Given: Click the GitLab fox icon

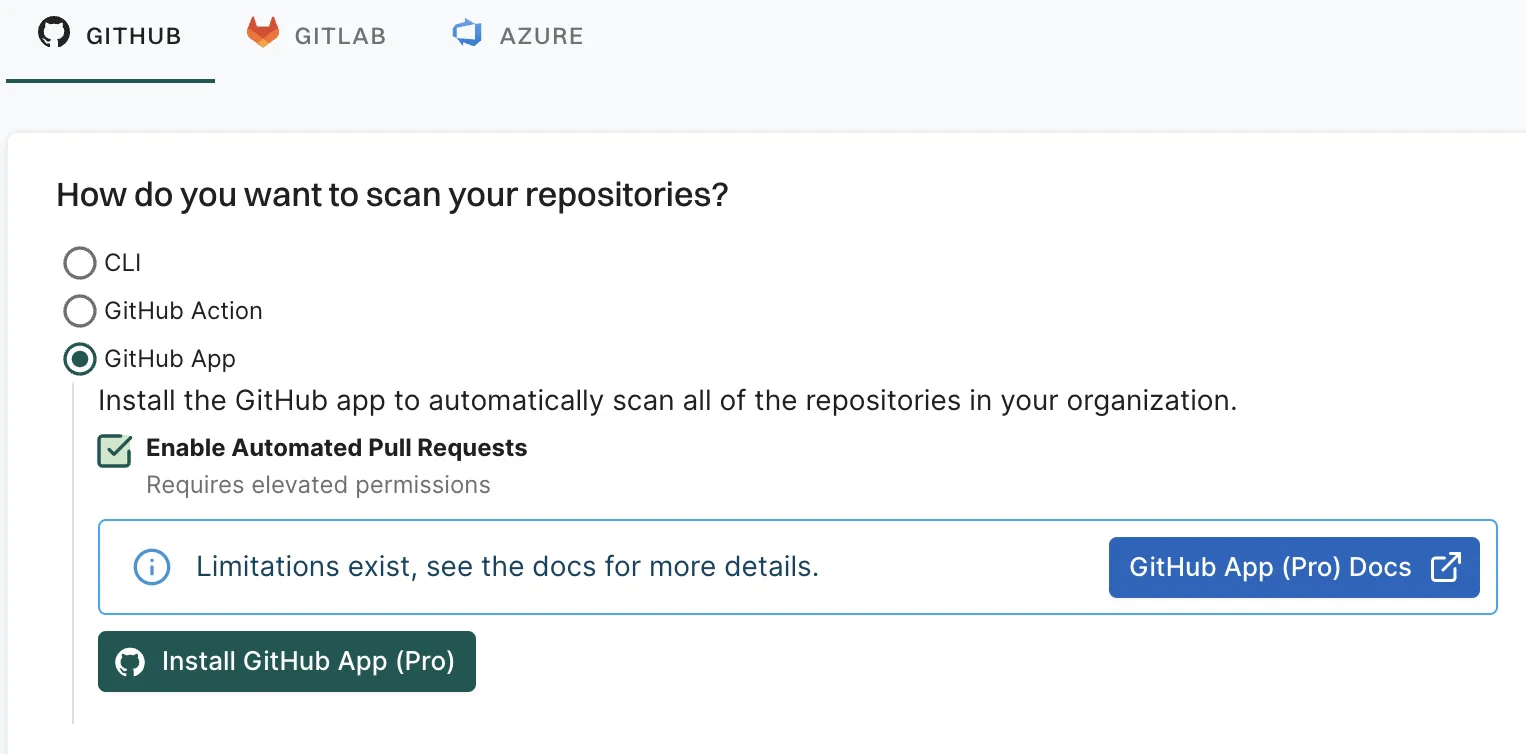Looking at the screenshot, I should (262, 31).
